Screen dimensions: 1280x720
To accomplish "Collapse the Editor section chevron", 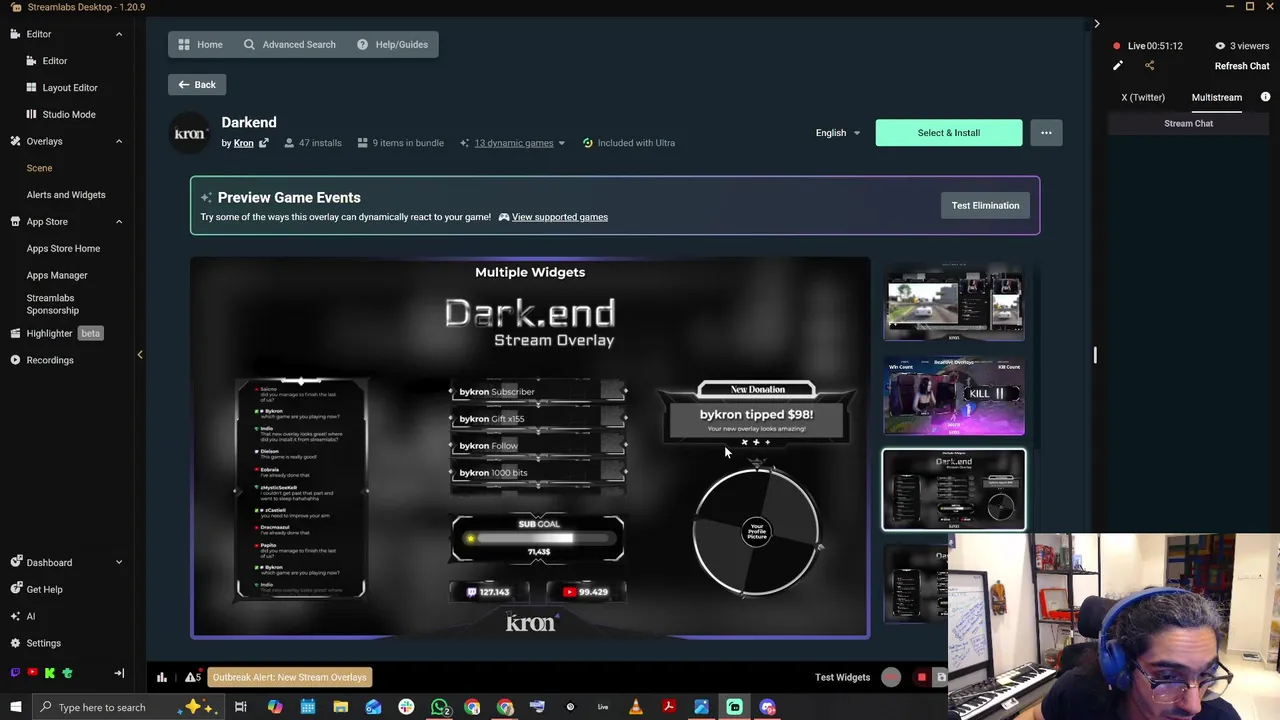I will pos(118,34).
